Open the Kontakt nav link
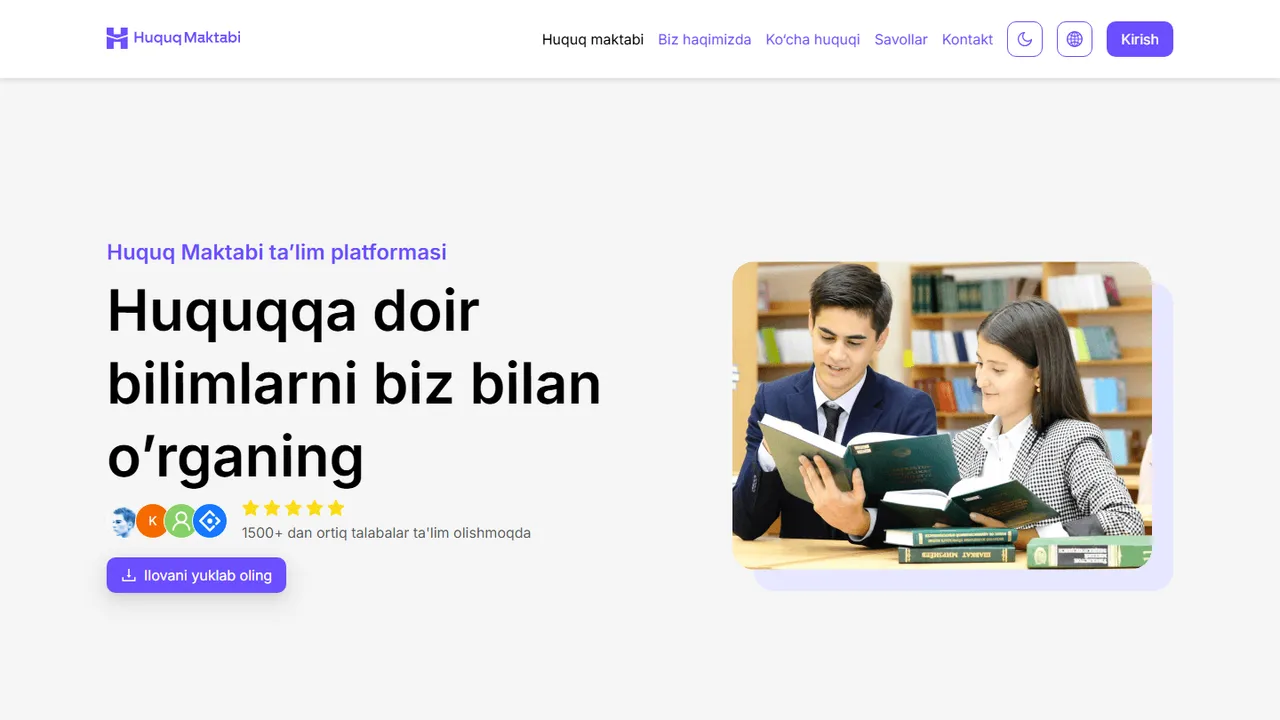 pos(968,40)
